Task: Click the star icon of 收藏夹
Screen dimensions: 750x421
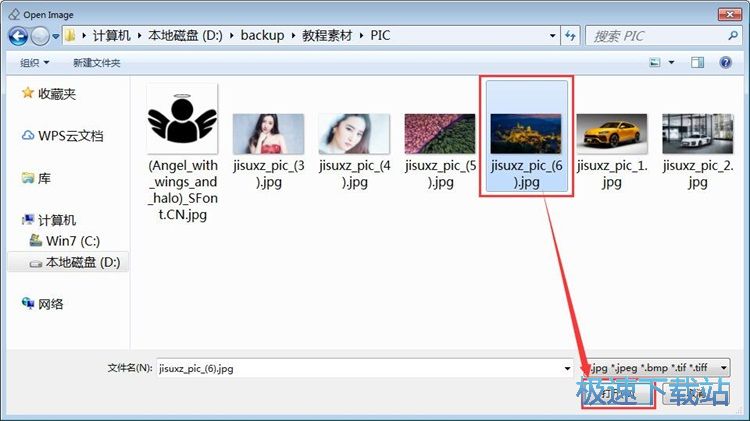Action: point(28,92)
